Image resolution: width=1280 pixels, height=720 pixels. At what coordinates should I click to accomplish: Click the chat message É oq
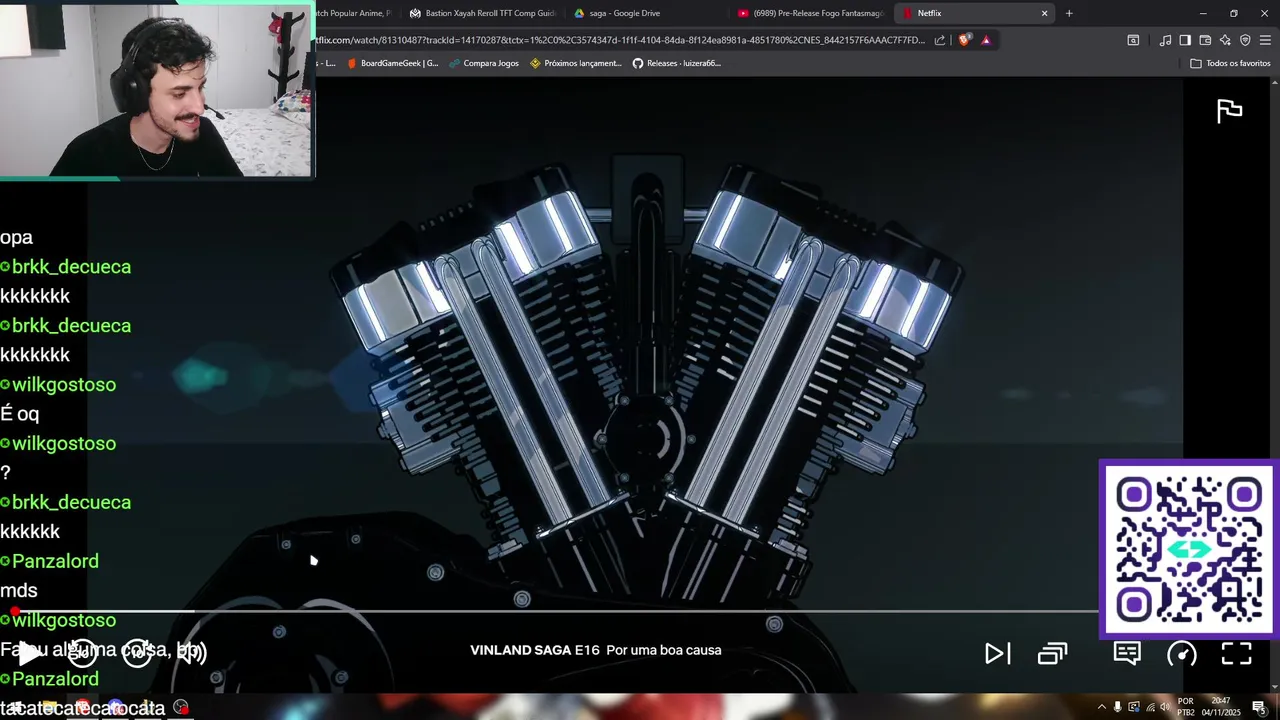coord(20,414)
